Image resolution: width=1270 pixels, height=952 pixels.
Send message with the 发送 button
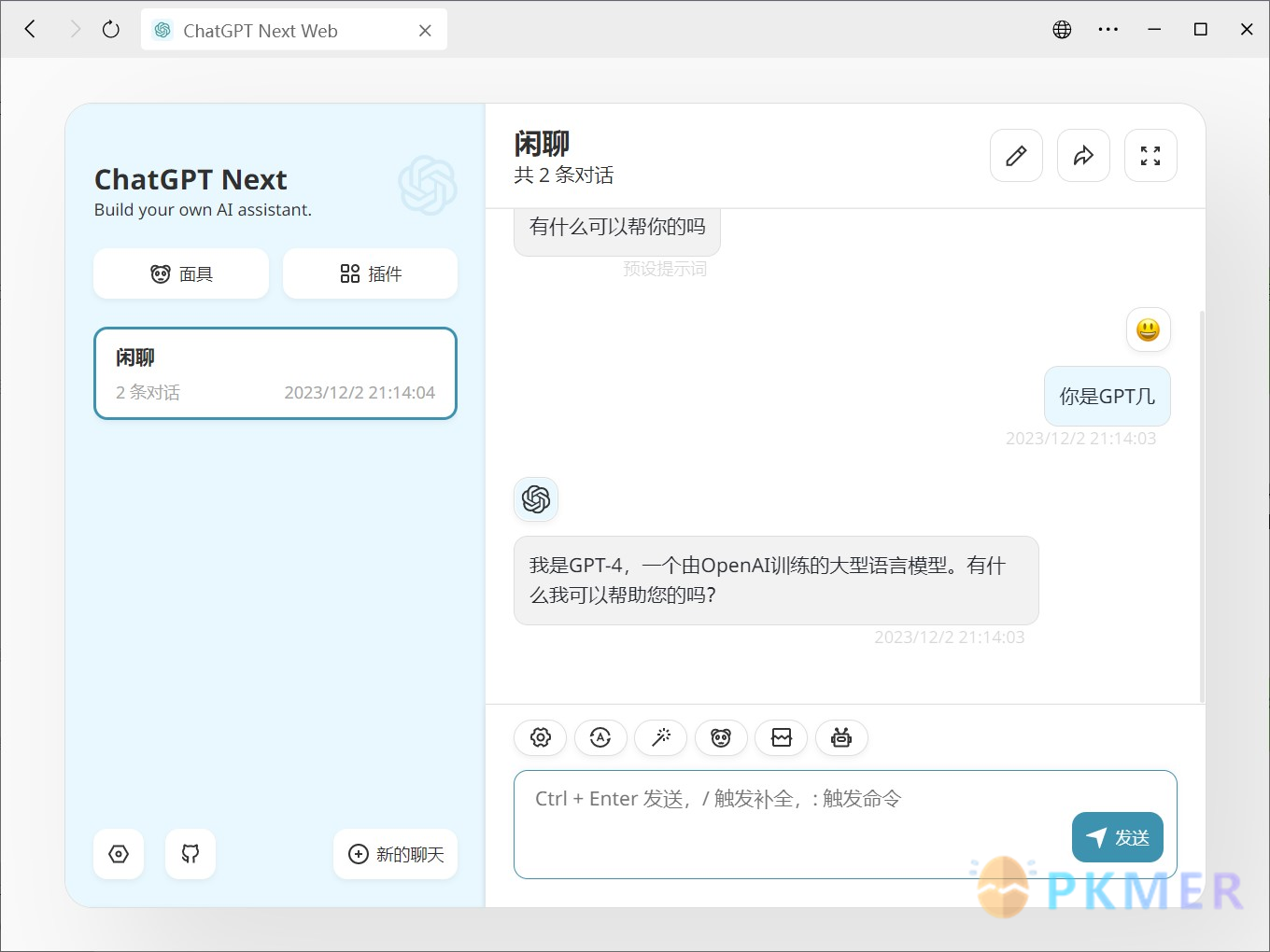click(x=1118, y=837)
